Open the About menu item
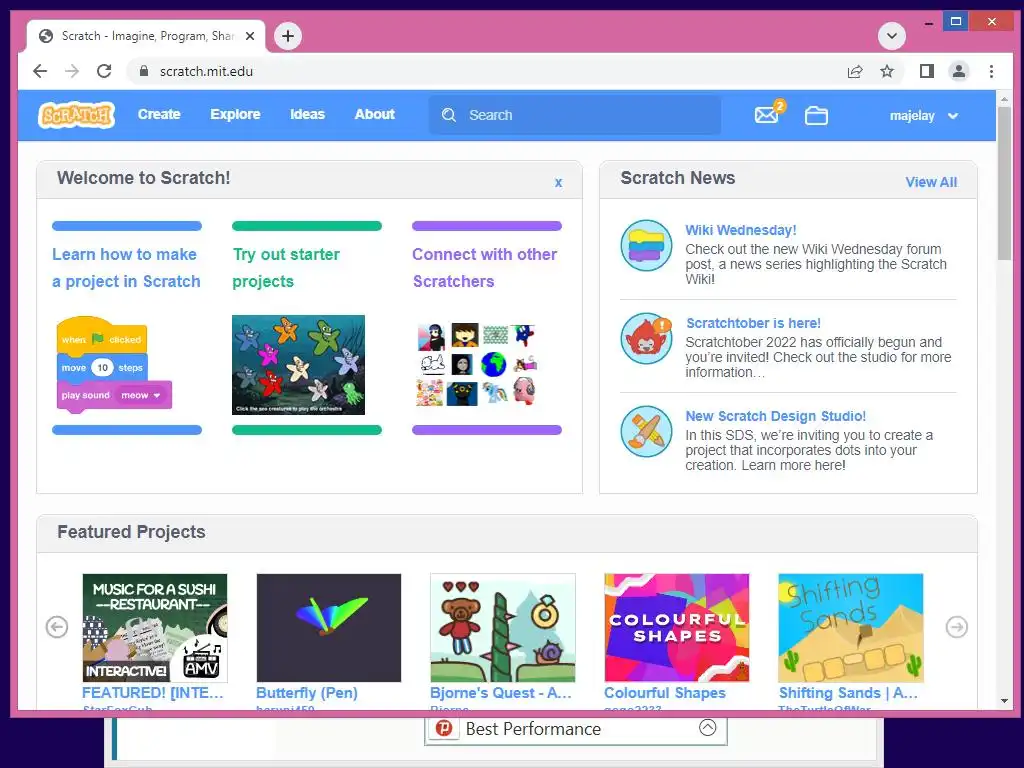Screen dimensions: 1024x768 pyautogui.click(x=375, y=114)
